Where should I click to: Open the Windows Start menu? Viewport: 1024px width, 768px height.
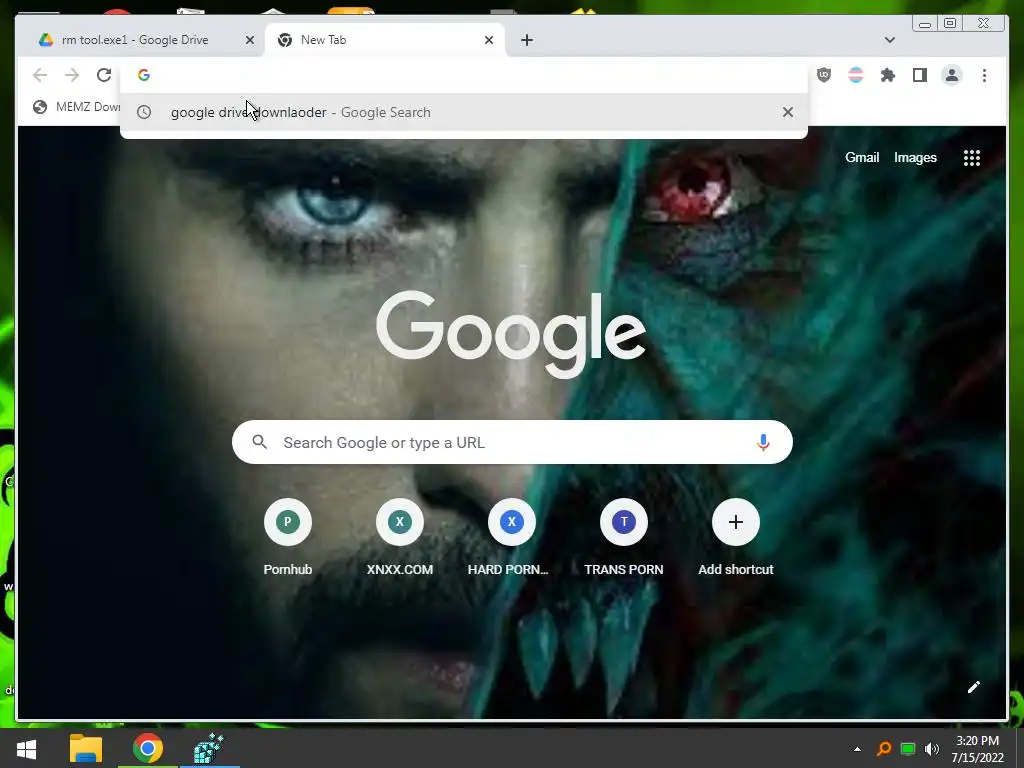(x=26, y=748)
